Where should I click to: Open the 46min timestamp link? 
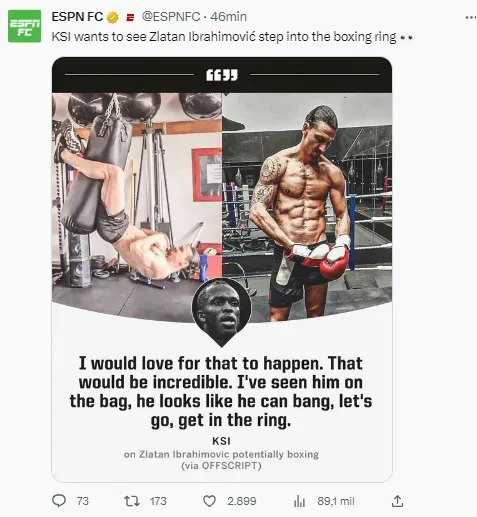click(228, 17)
